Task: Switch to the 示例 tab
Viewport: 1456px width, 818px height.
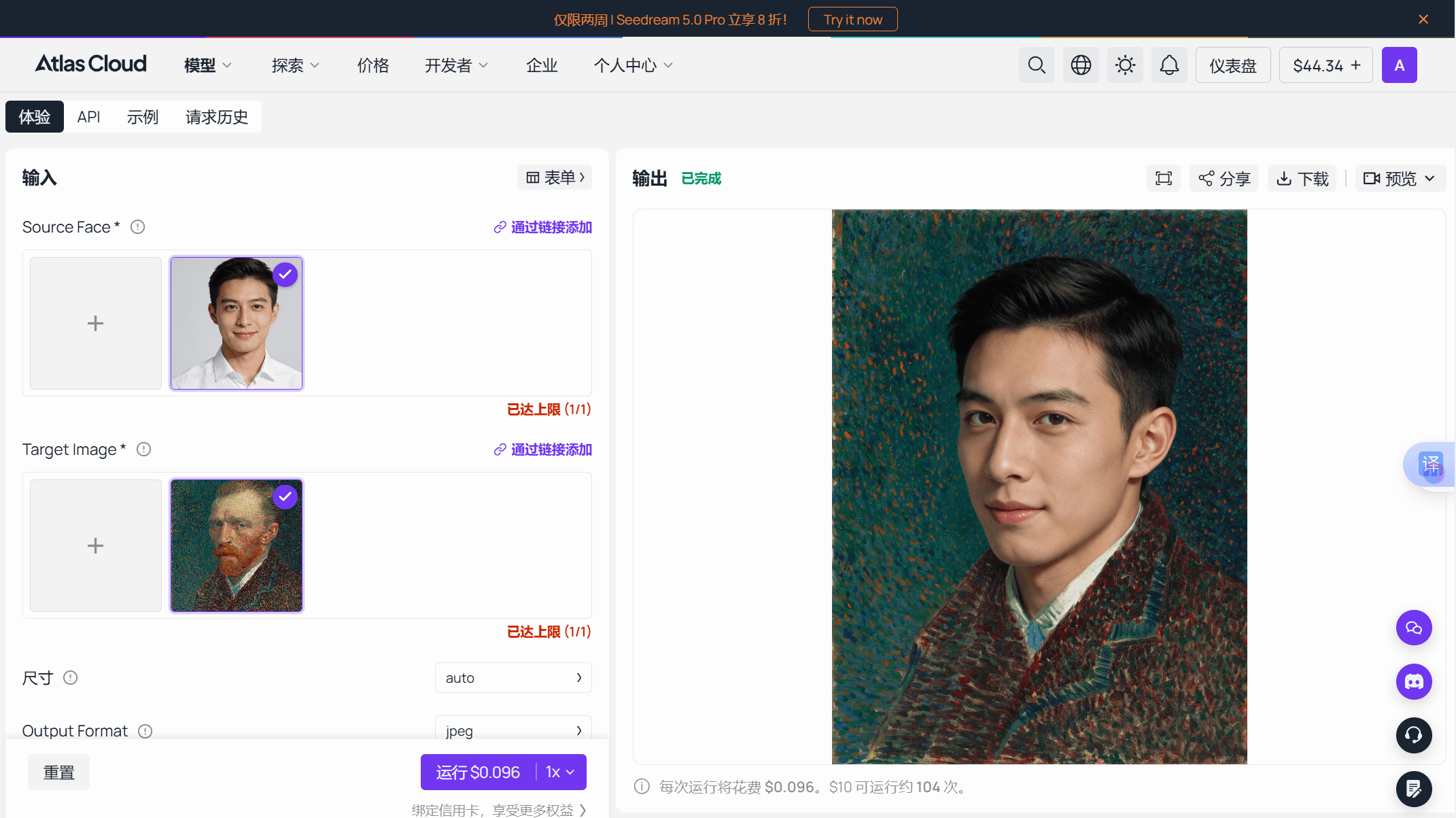Action: (143, 117)
